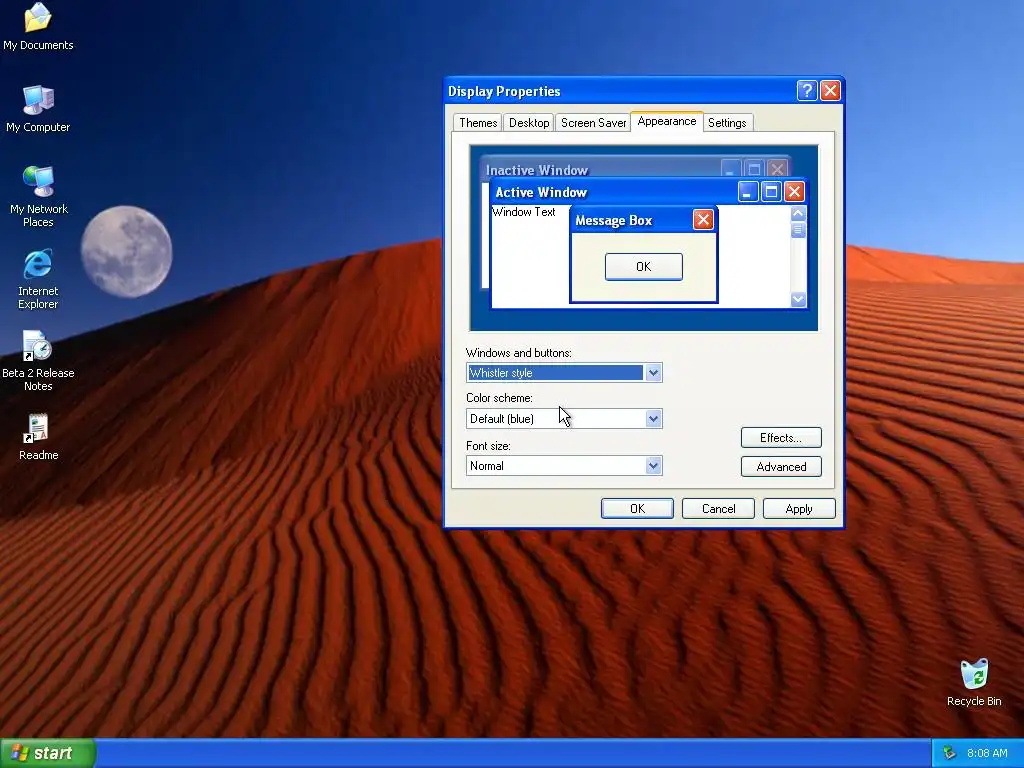Screen dimensions: 1024x768
Task: Open the My Documents desktop icon
Action: tap(38, 26)
